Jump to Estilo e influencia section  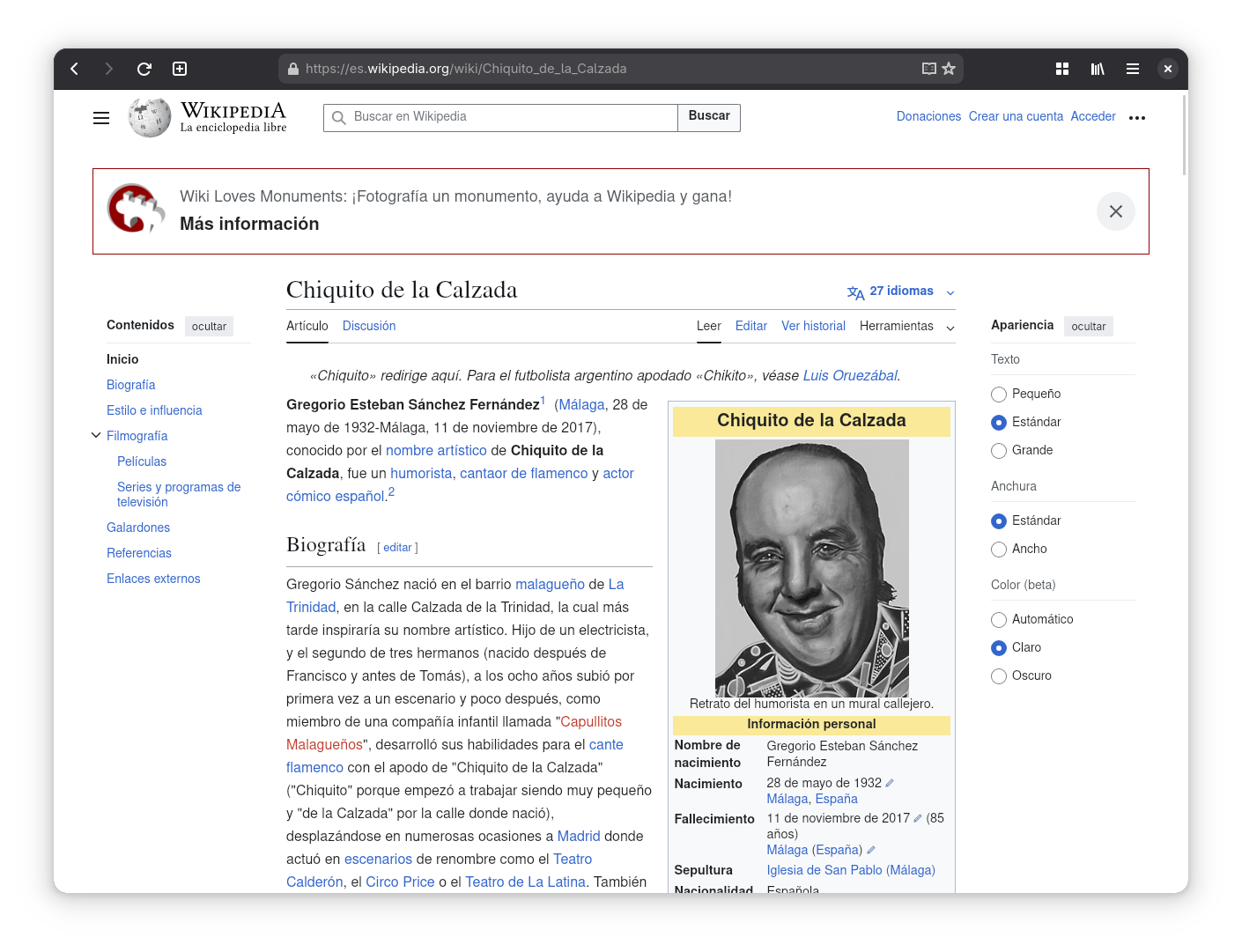tap(154, 410)
